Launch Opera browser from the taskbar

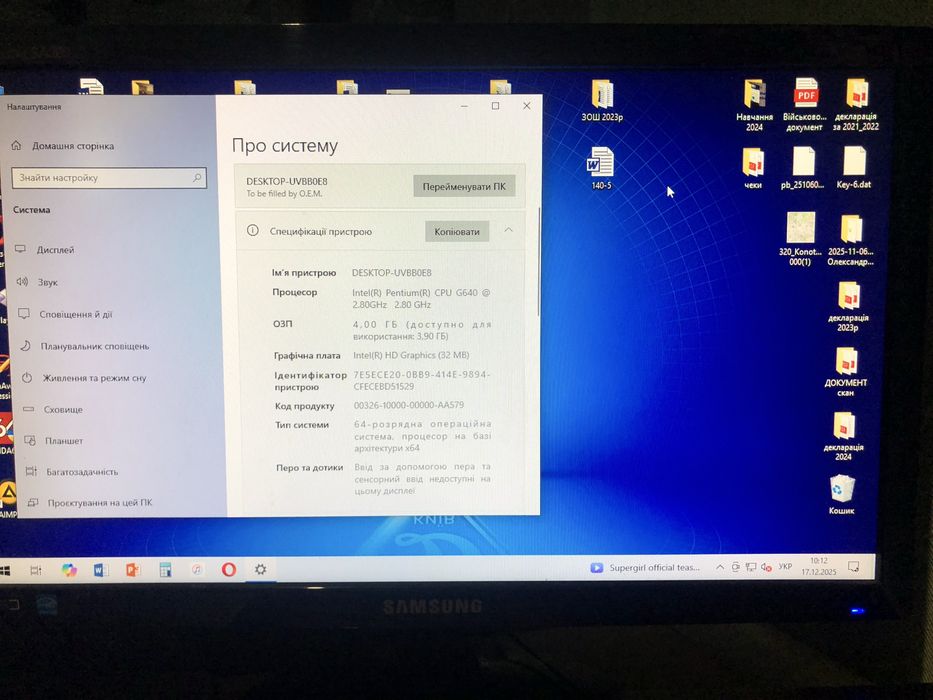click(228, 570)
